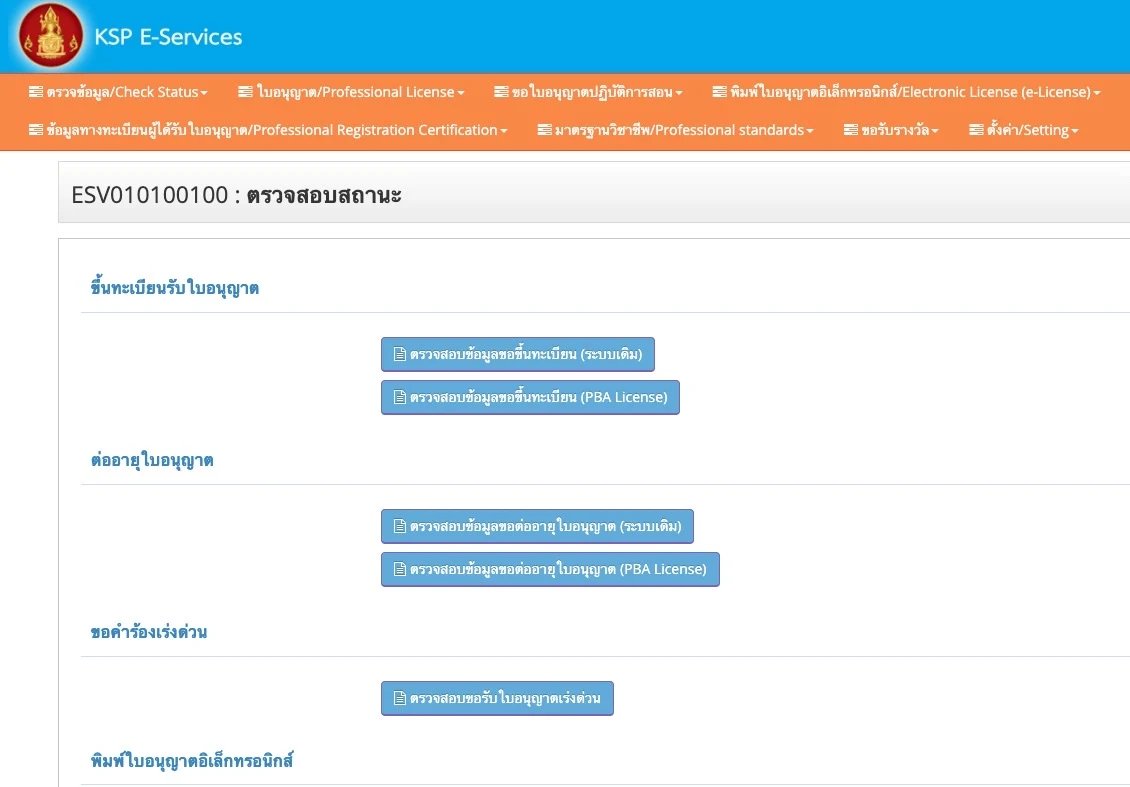1130x787 pixels.
Task: Click the list icon beside Professional License
Action: click(245, 92)
